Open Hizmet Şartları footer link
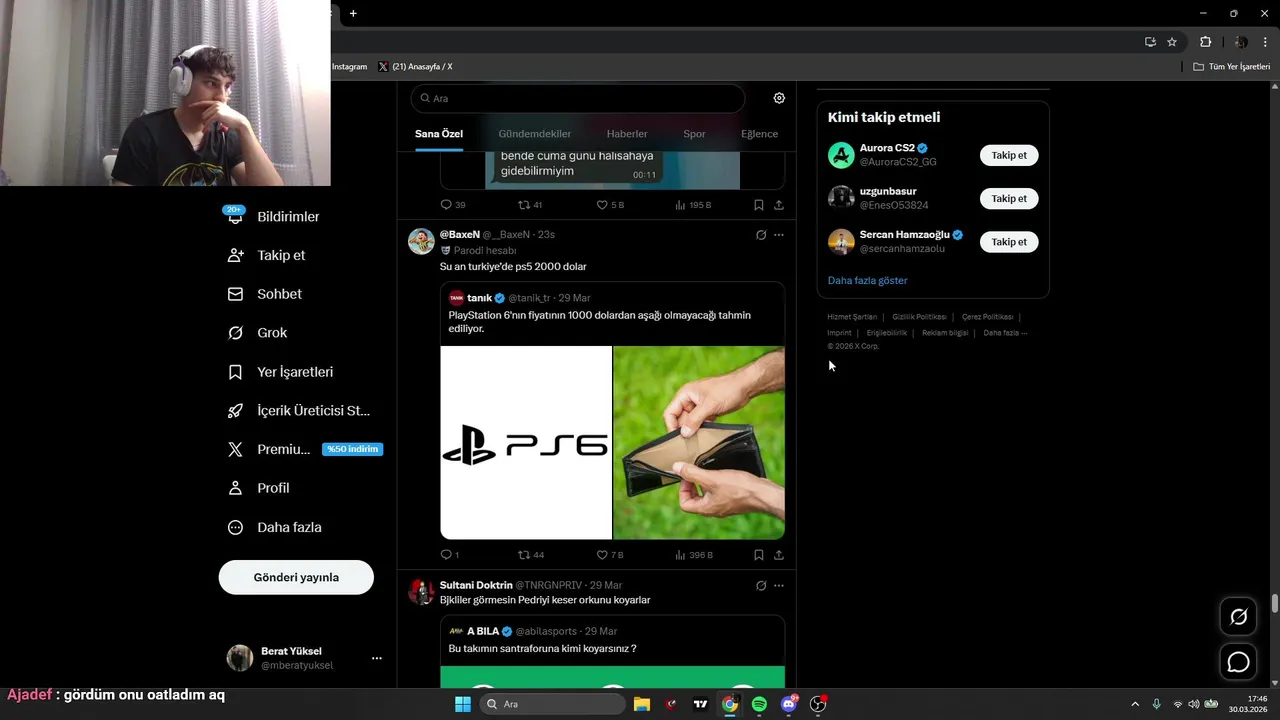 852,317
